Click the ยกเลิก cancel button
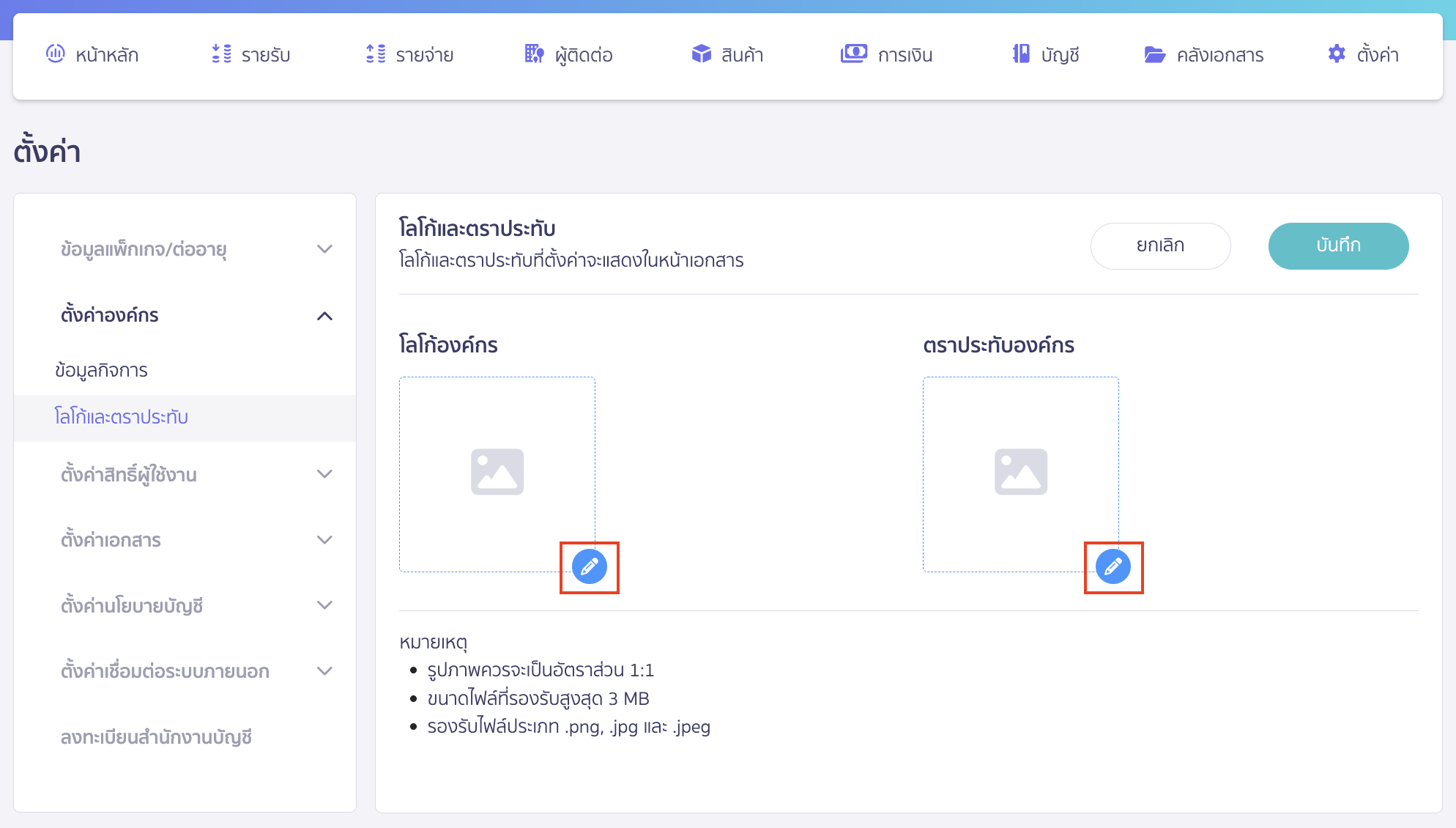This screenshot has width=1456, height=828. pyautogui.click(x=1161, y=245)
